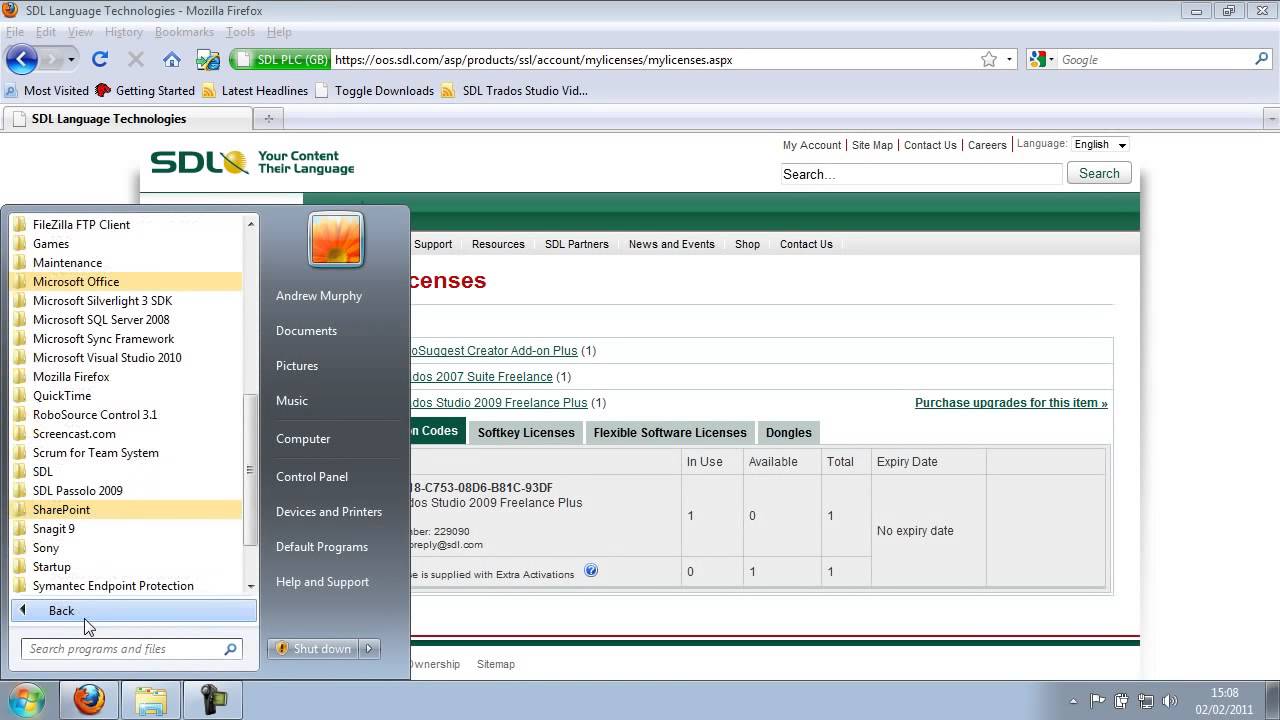This screenshot has width=1280, height=720.
Task: Open the Shut down options arrow
Action: [x=369, y=649]
